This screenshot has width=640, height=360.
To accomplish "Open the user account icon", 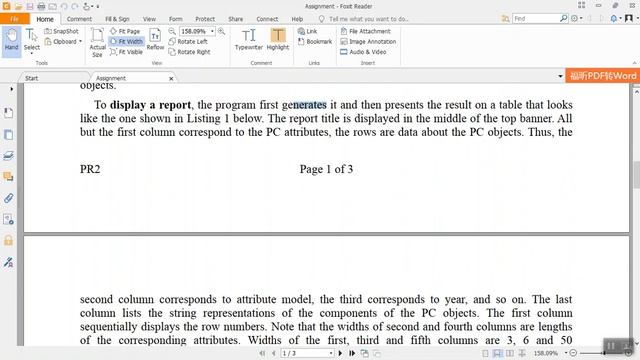I will 629,18.
